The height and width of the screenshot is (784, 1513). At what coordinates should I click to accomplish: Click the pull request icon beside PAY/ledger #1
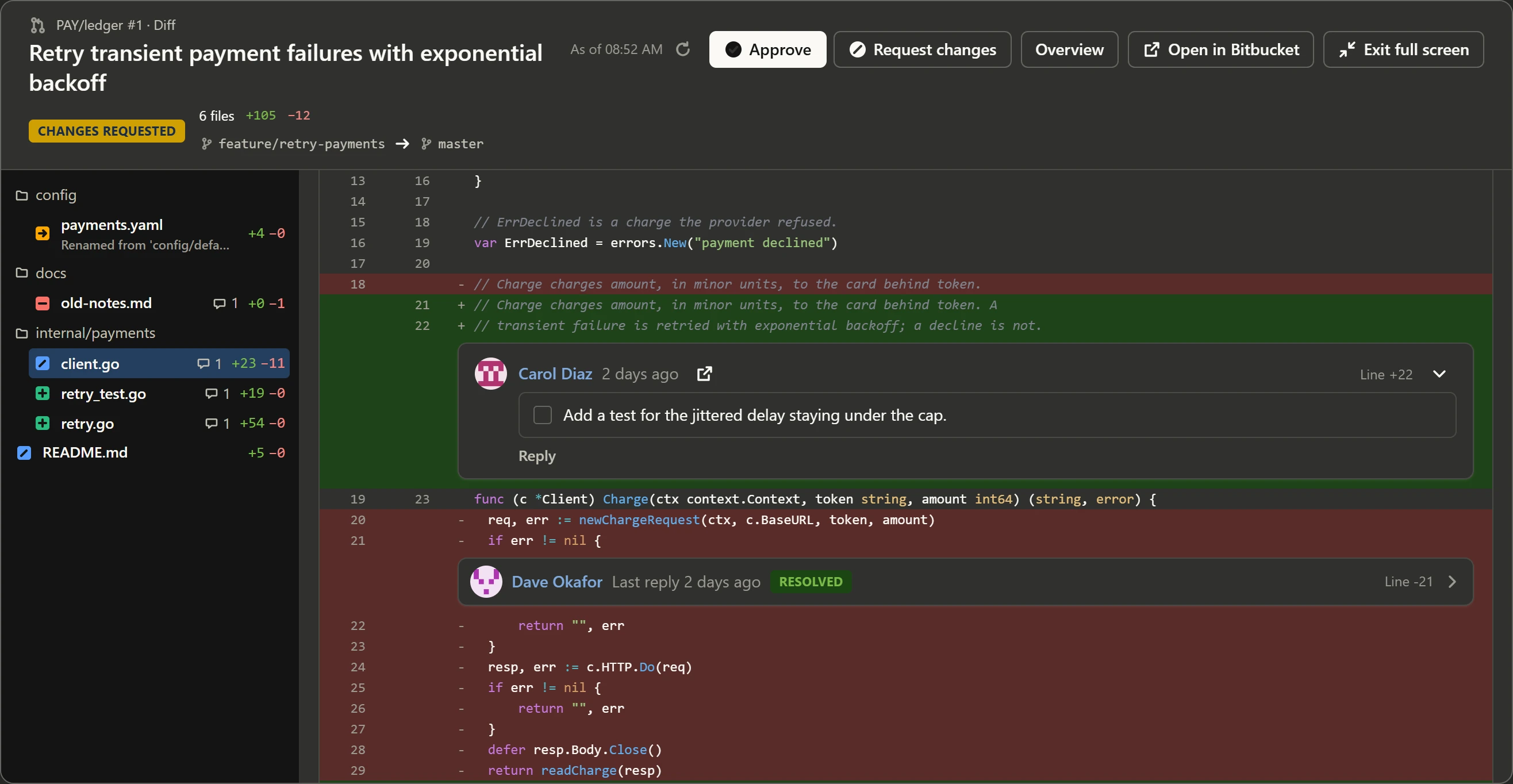(x=37, y=25)
